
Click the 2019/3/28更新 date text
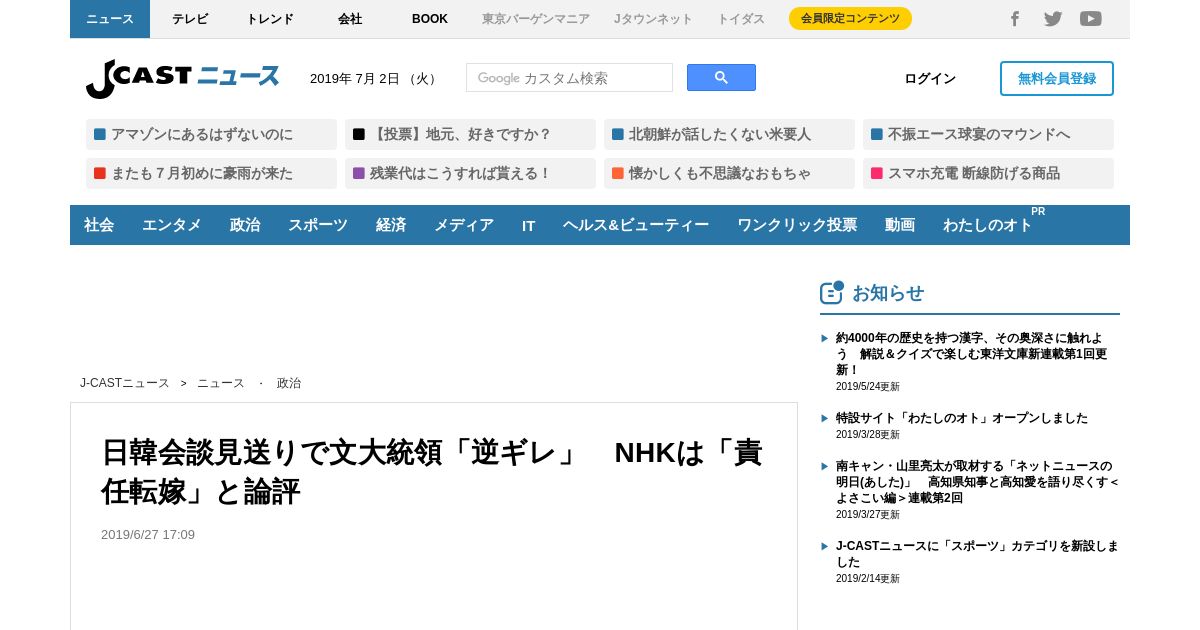[868, 435]
